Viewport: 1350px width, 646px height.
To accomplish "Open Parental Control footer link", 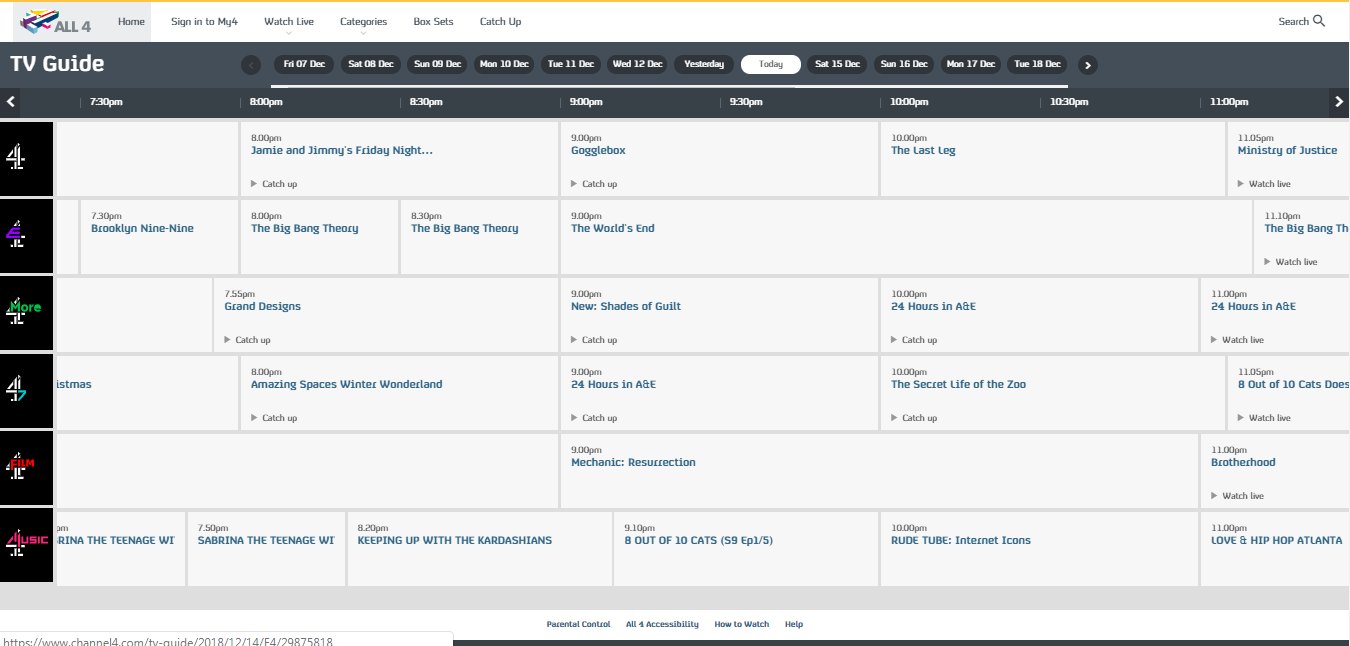I will pyautogui.click(x=578, y=624).
